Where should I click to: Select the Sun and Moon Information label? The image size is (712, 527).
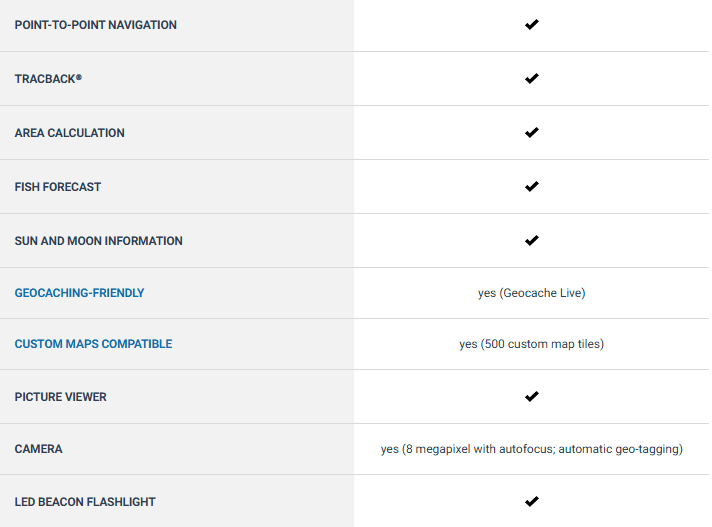(x=99, y=241)
